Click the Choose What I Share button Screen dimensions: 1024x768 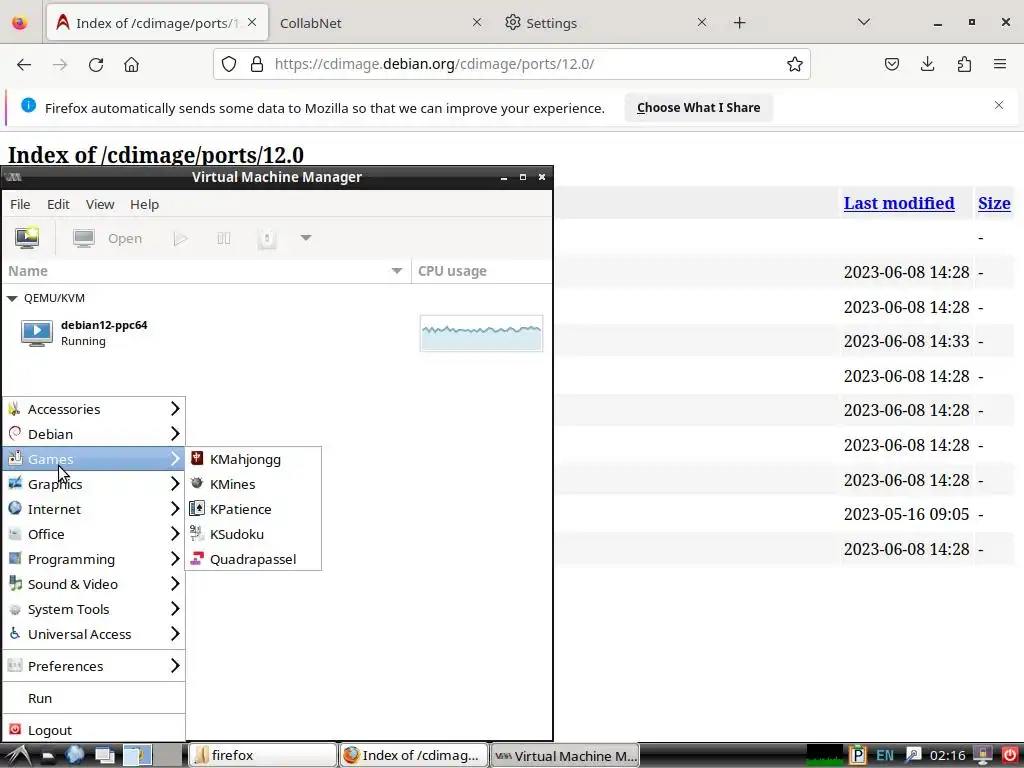[x=698, y=108]
